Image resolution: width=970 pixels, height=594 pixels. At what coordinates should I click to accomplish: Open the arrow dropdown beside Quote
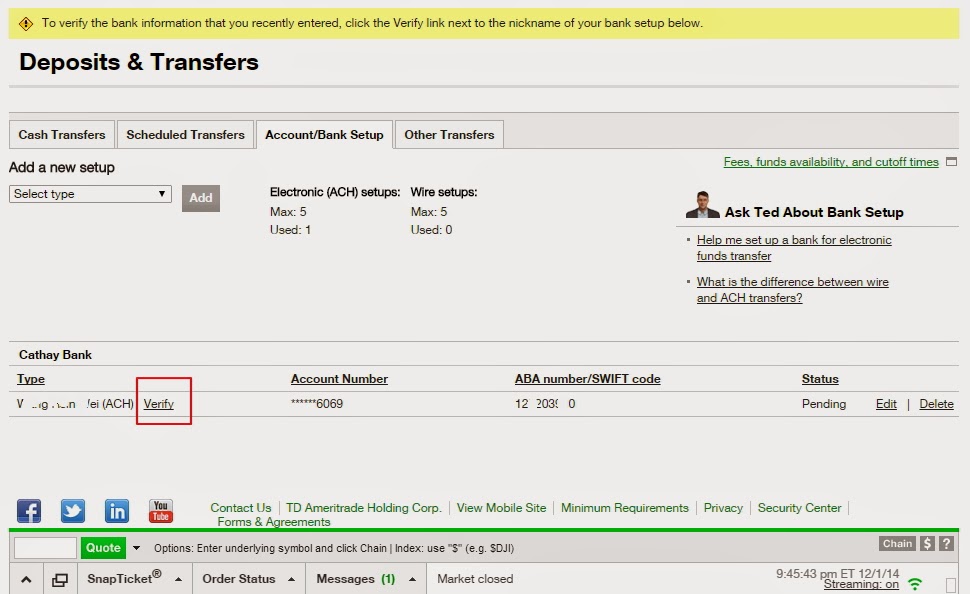(x=136, y=548)
